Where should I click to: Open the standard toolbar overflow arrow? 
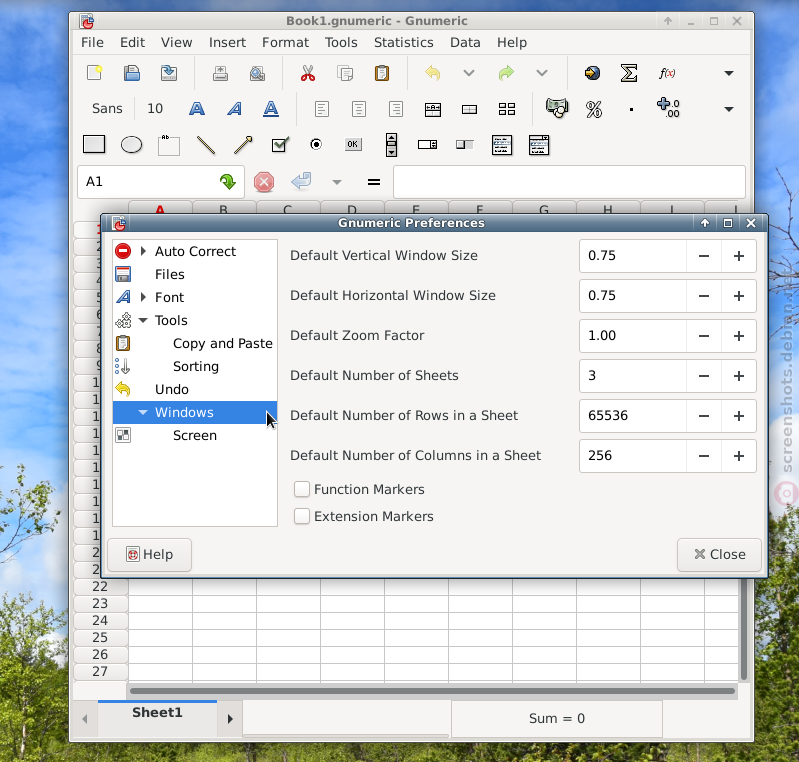point(729,73)
